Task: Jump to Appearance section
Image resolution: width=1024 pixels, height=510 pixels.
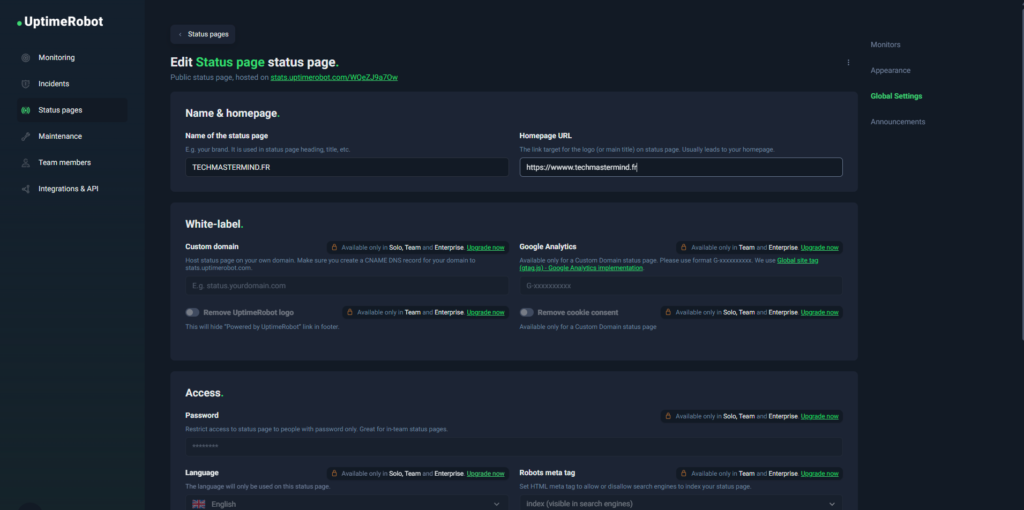Action: [x=890, y=71]
